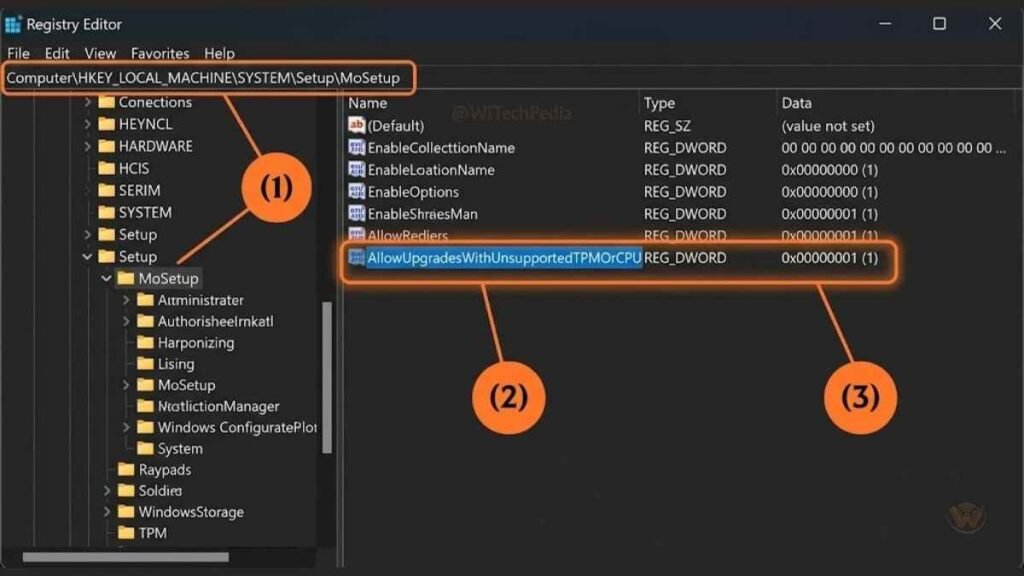Click the tree pane vertical scrollbar
Screen dimensions: 1024x576
tap(327, 377)
